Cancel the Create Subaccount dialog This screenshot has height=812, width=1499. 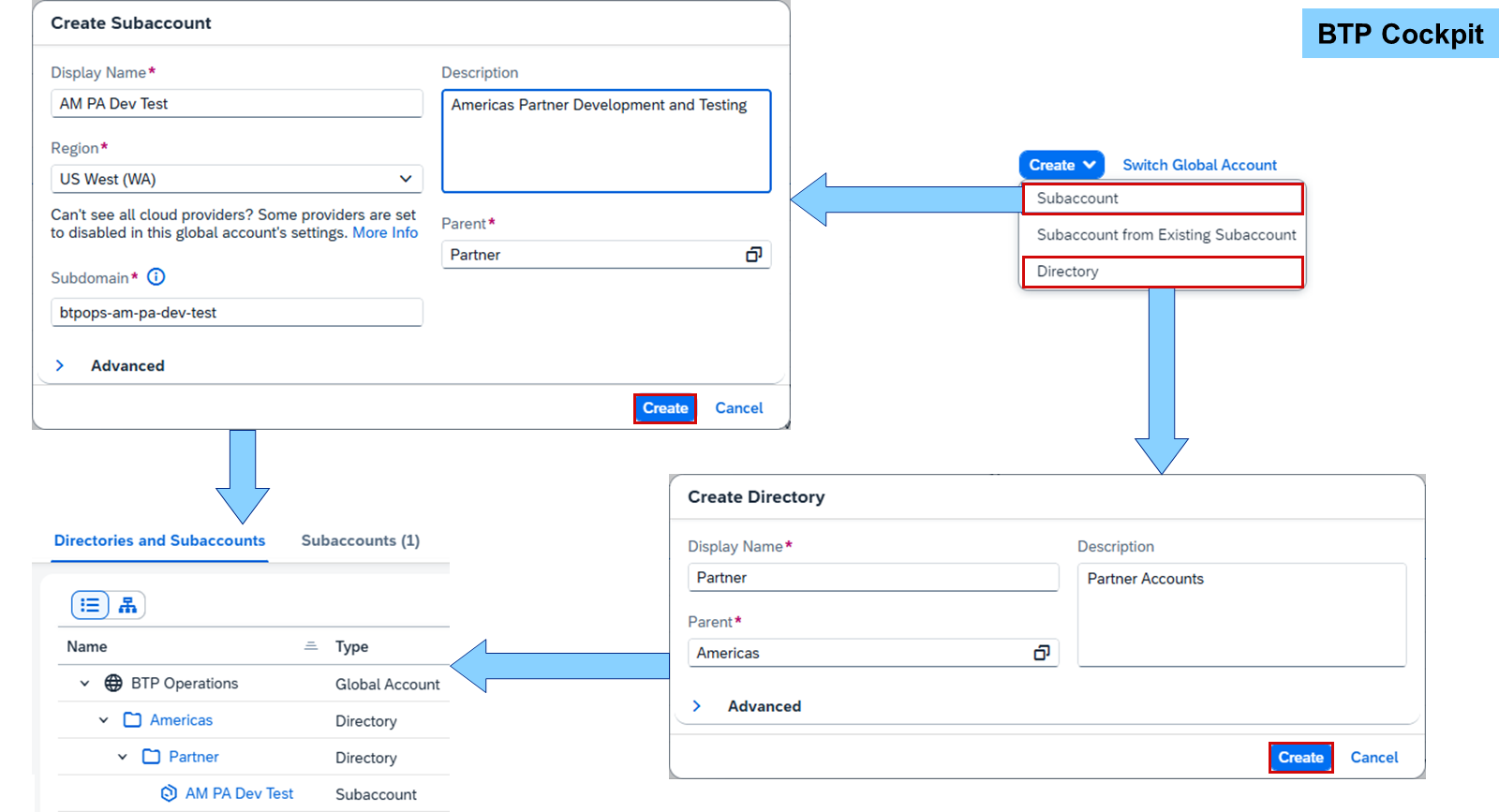coord(739,408)
